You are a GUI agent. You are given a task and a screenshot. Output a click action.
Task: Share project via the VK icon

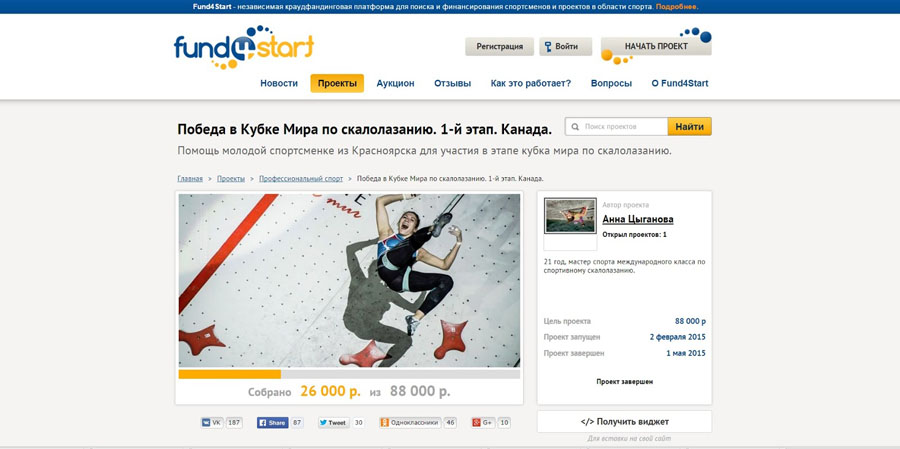[x=212, y=423]
